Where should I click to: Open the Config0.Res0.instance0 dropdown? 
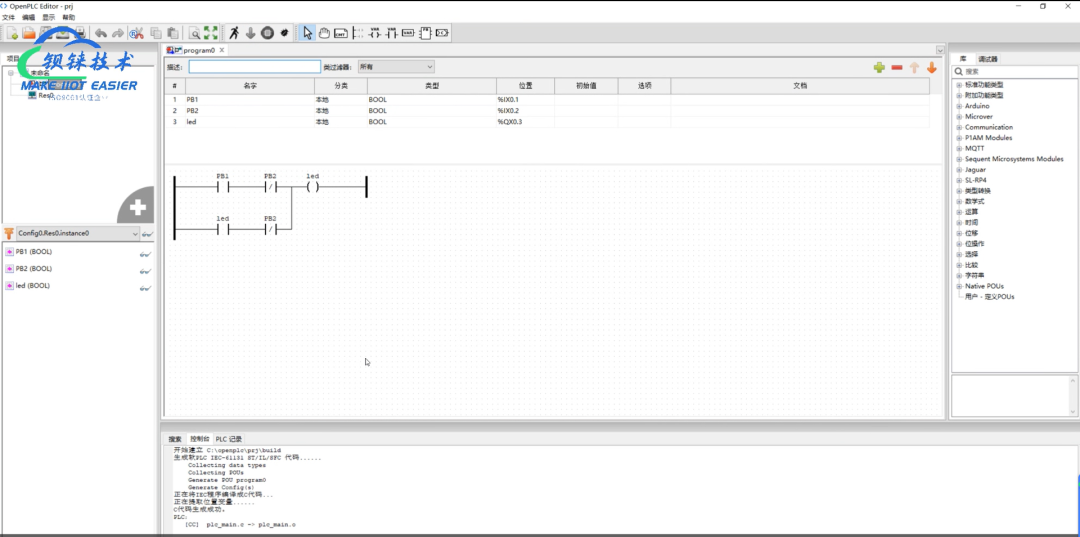point(78,233)
